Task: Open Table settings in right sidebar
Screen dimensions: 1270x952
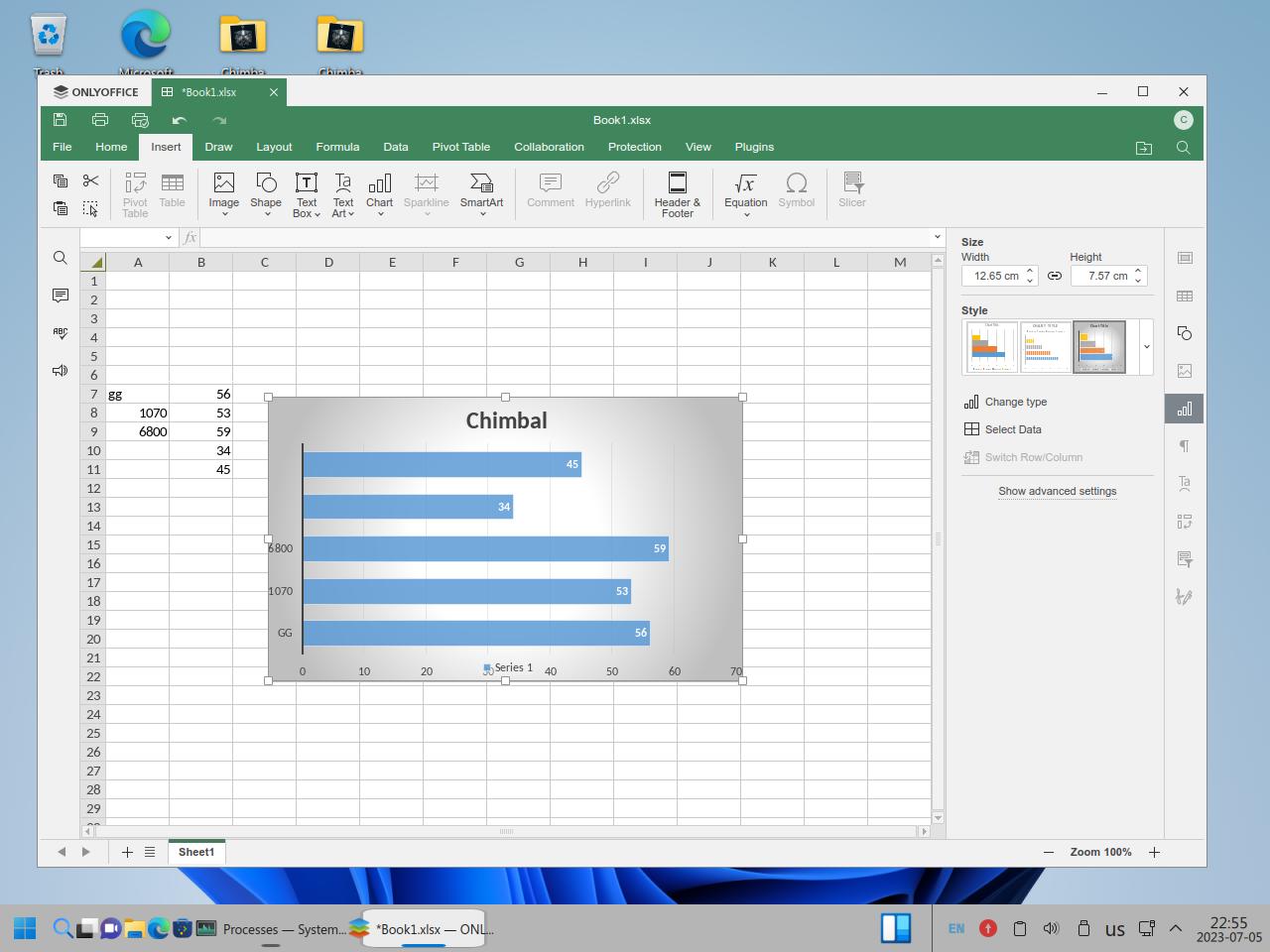Action: (1185, 296)
